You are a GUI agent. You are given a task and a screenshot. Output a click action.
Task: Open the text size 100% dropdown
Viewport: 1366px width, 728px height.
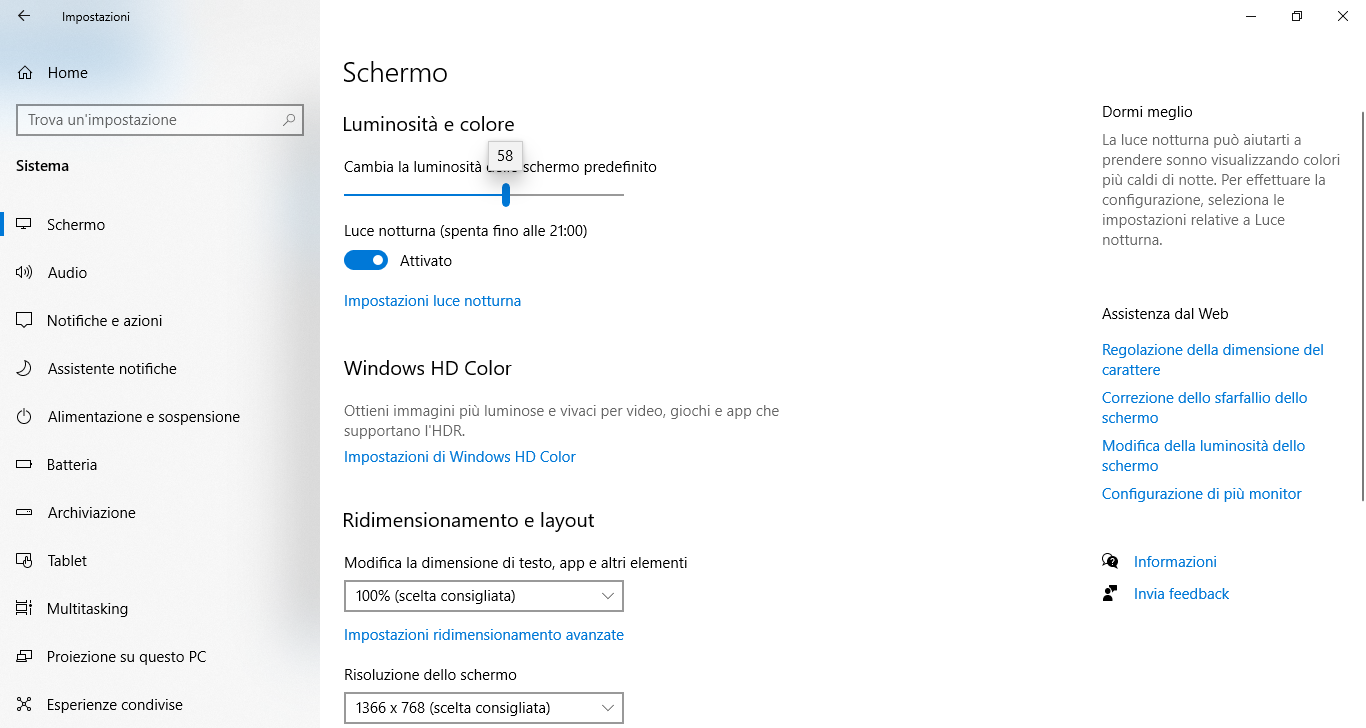[484, 596]
